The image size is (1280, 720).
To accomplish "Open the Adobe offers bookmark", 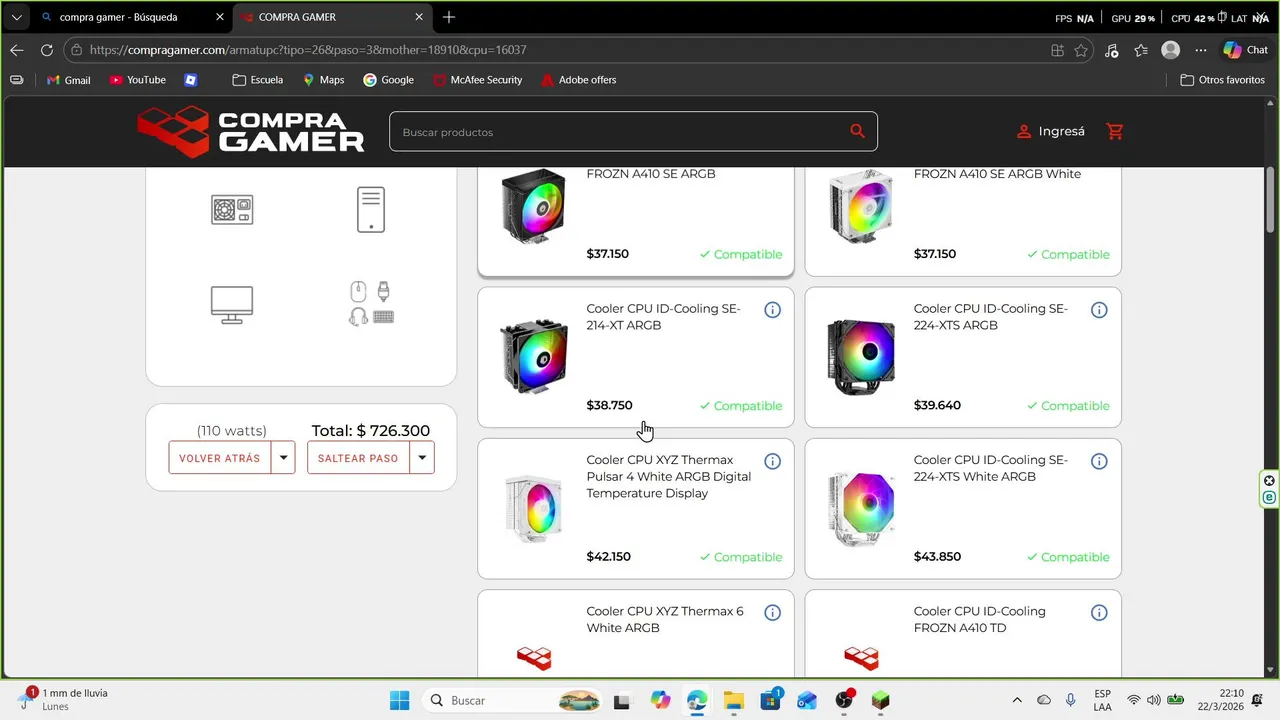I will pyautogui.click(x=578, y=80).
